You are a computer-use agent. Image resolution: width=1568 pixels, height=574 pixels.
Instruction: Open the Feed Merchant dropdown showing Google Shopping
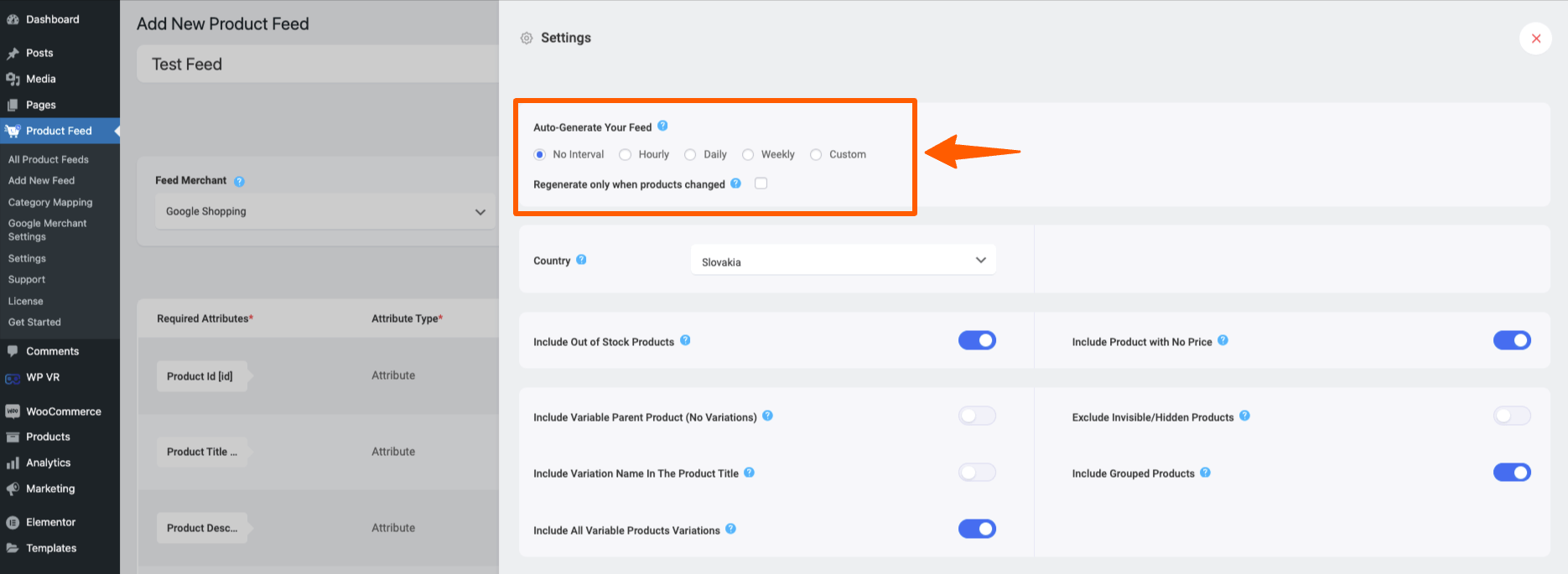point(325,211)
